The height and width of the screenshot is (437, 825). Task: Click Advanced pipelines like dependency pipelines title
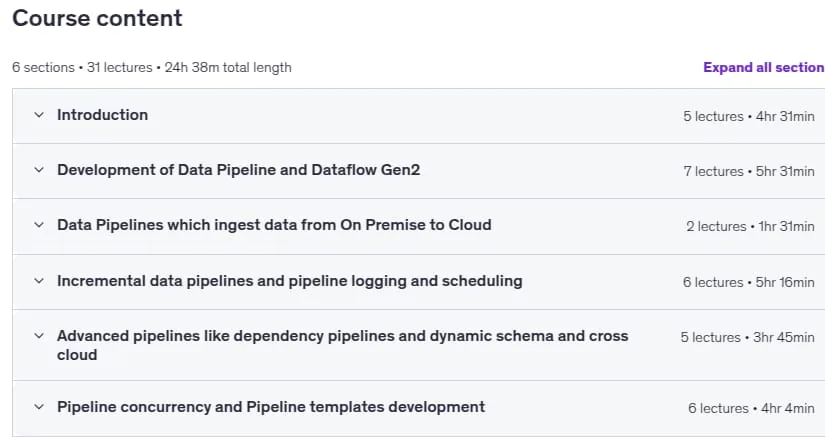pyautogui.click(x=343, y=345)
